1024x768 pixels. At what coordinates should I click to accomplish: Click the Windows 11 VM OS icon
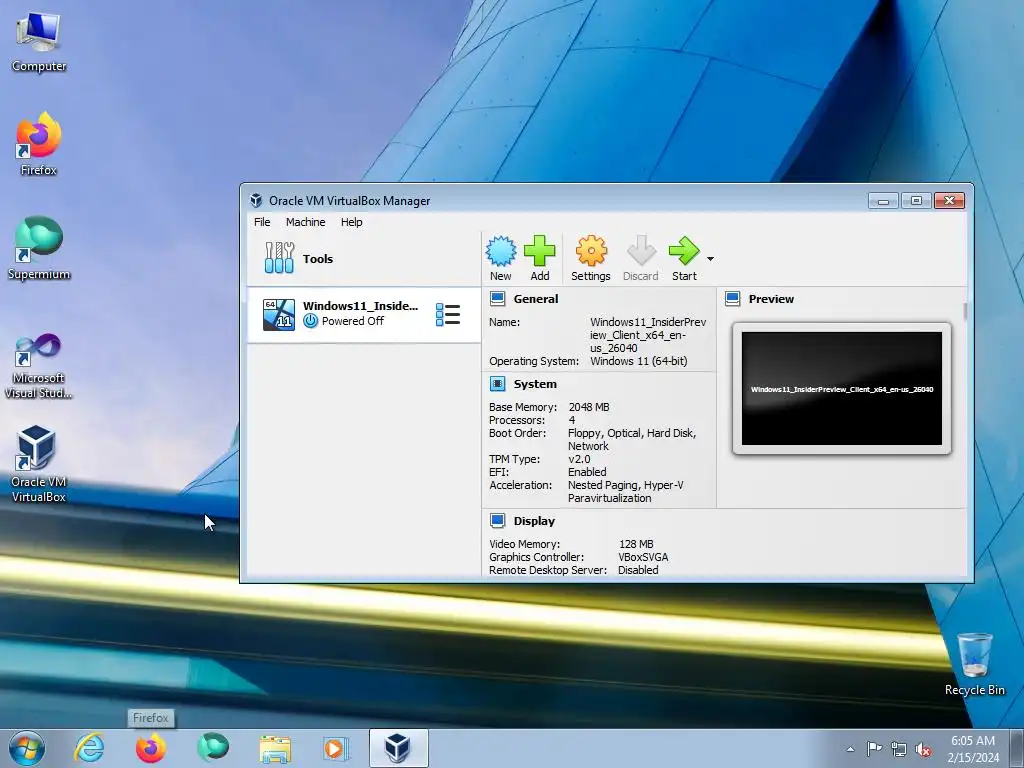click(279, 315)
